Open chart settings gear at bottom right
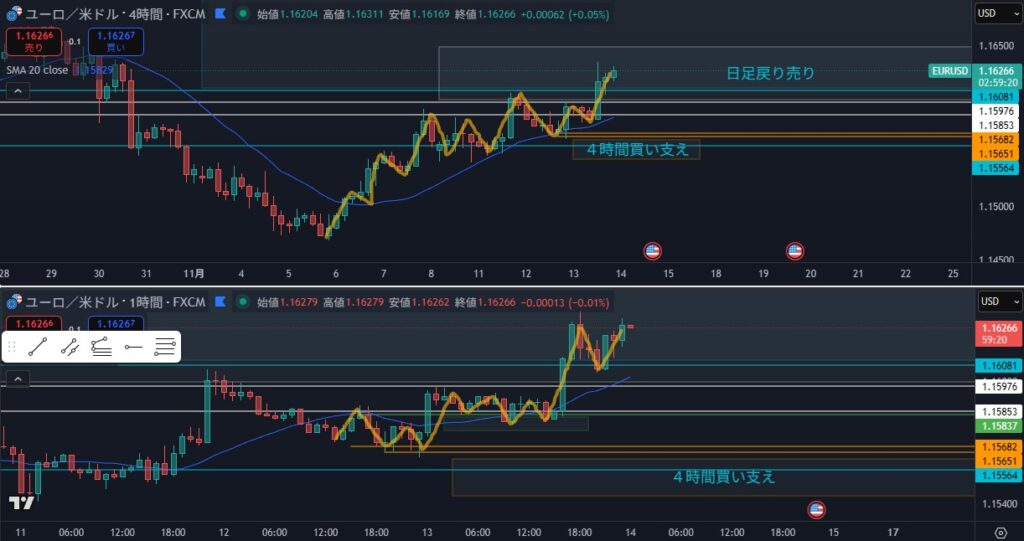Screen dimensions: 1024x541 click(x=1001, y=532)
